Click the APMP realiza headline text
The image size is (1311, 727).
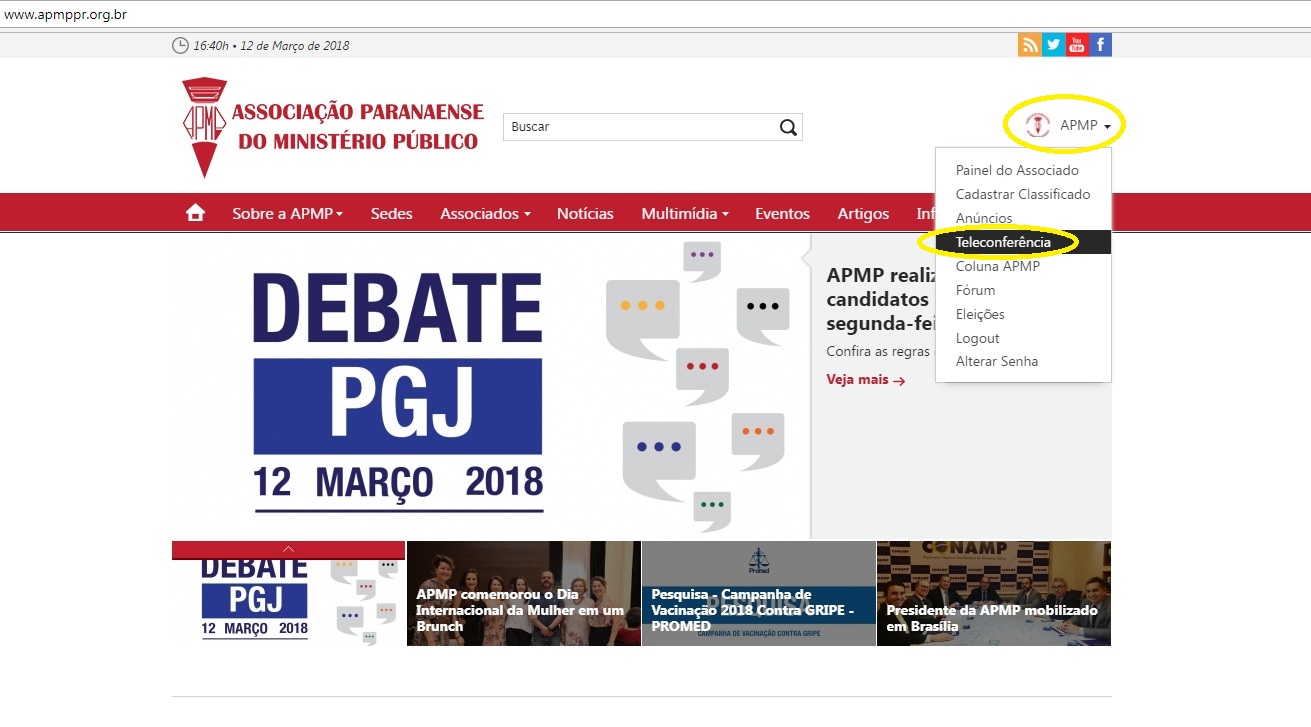coord(880,299)
